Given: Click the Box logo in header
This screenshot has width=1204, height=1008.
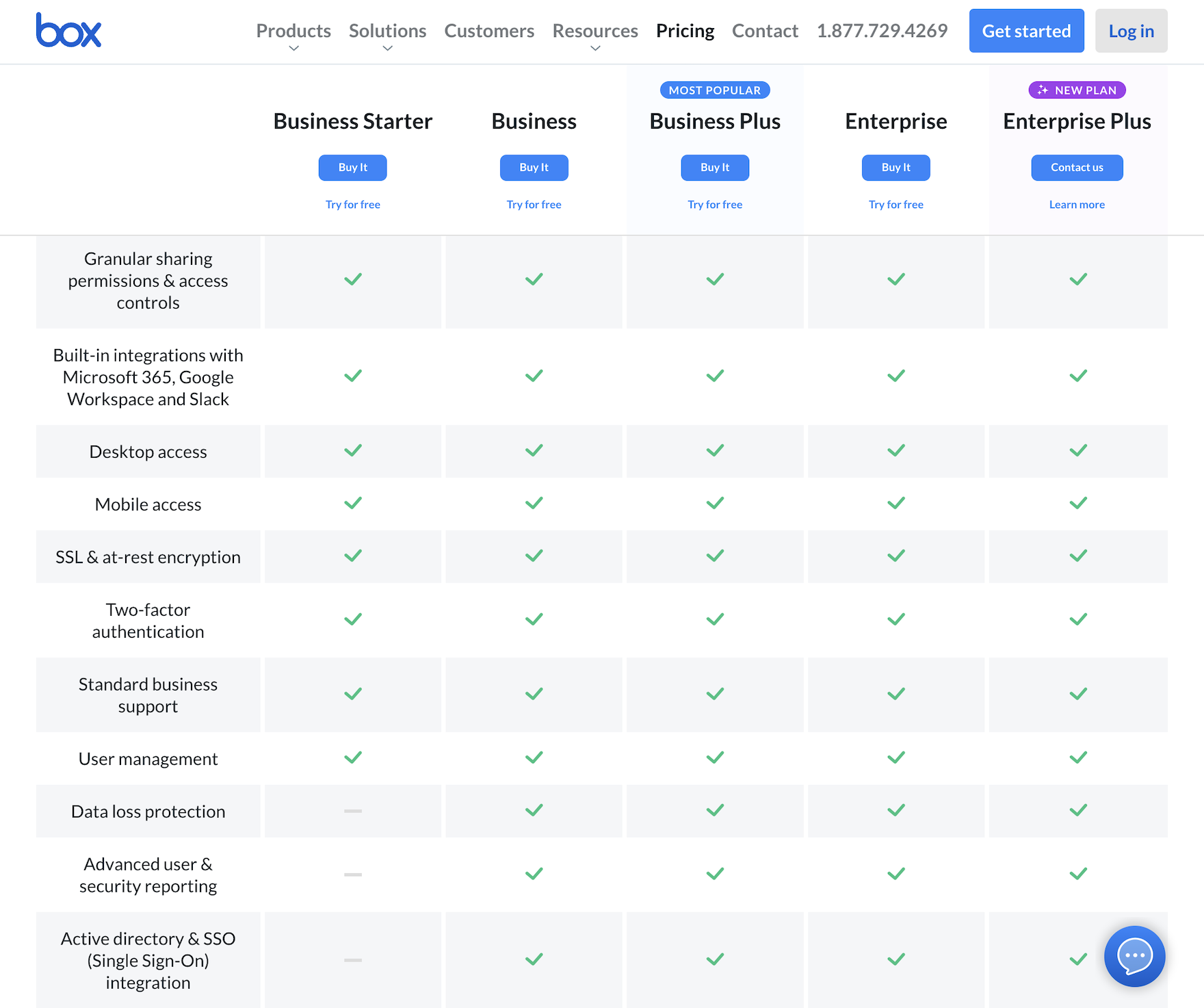Looking at the screenshot, I should 68,31.
